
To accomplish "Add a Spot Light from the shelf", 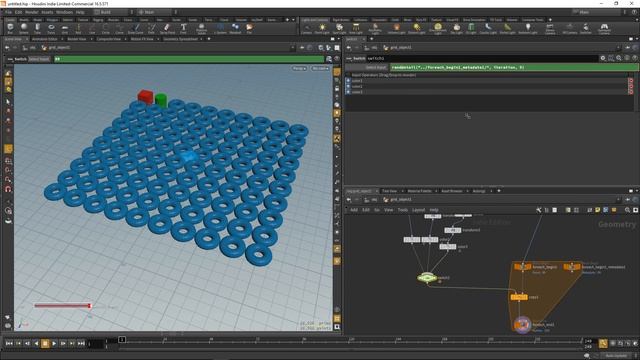I will (339, 28).
